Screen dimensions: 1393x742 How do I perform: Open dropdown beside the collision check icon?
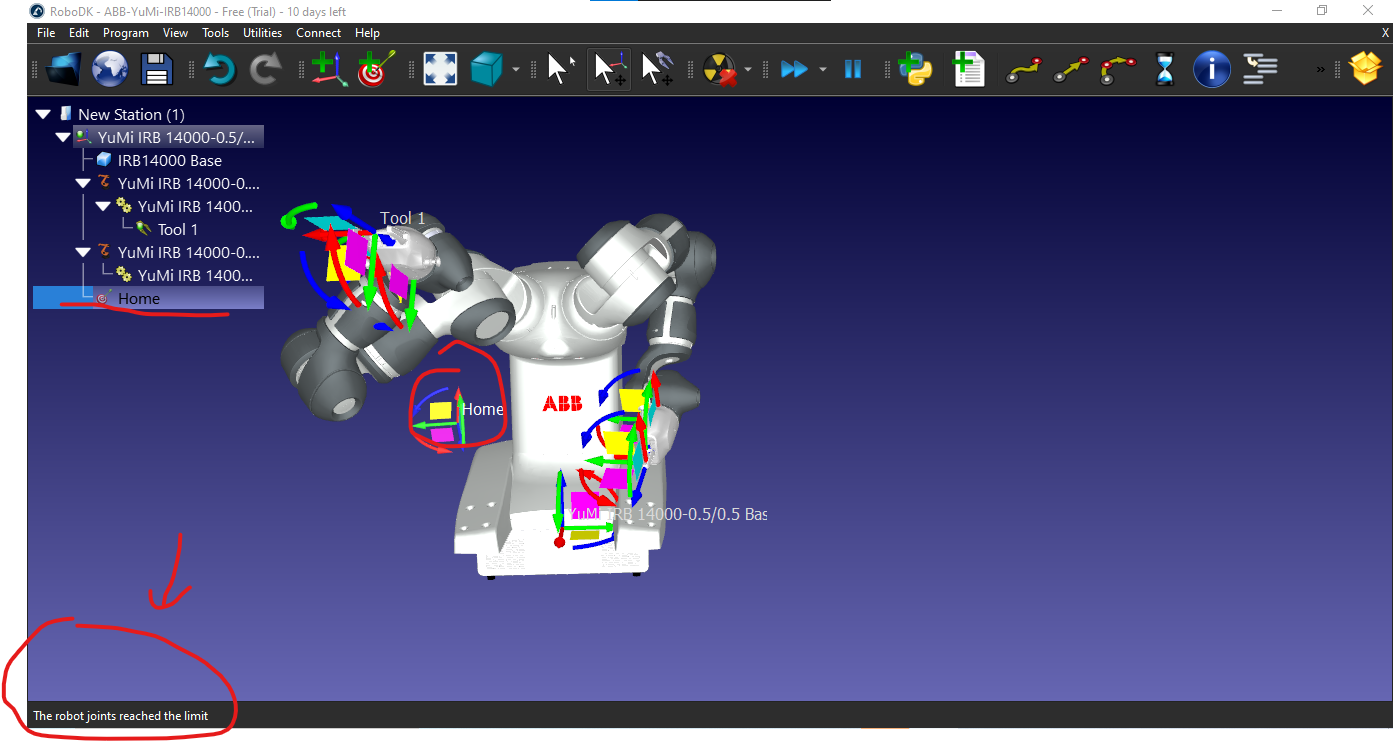point(748,70)
